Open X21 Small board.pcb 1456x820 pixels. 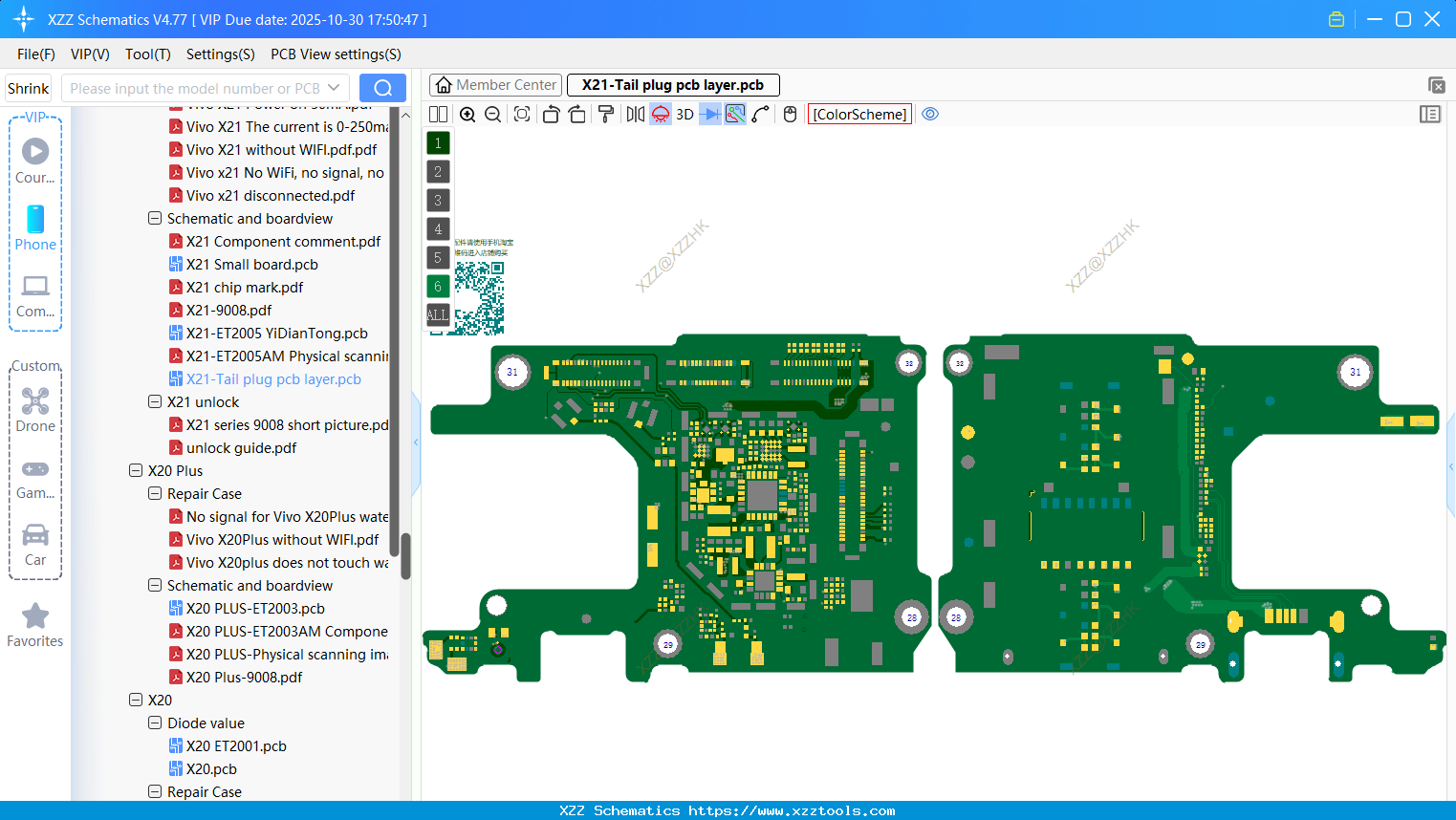tap(252, 265)
